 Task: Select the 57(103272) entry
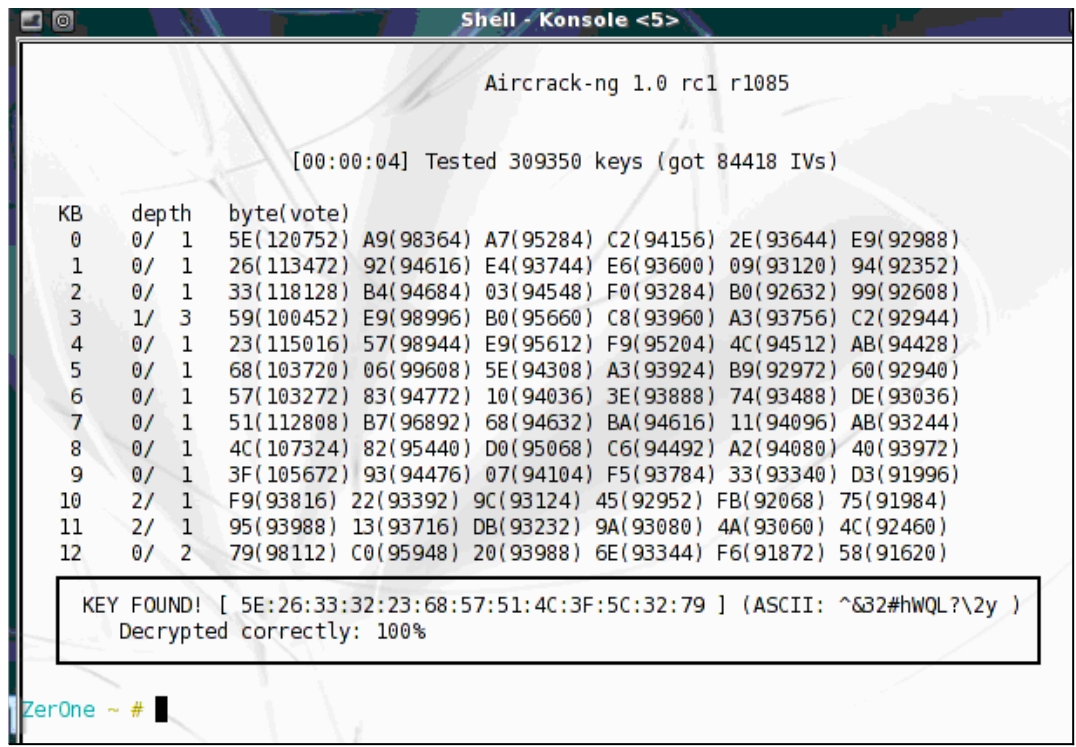pyautogui.click(x=289, y=396)
